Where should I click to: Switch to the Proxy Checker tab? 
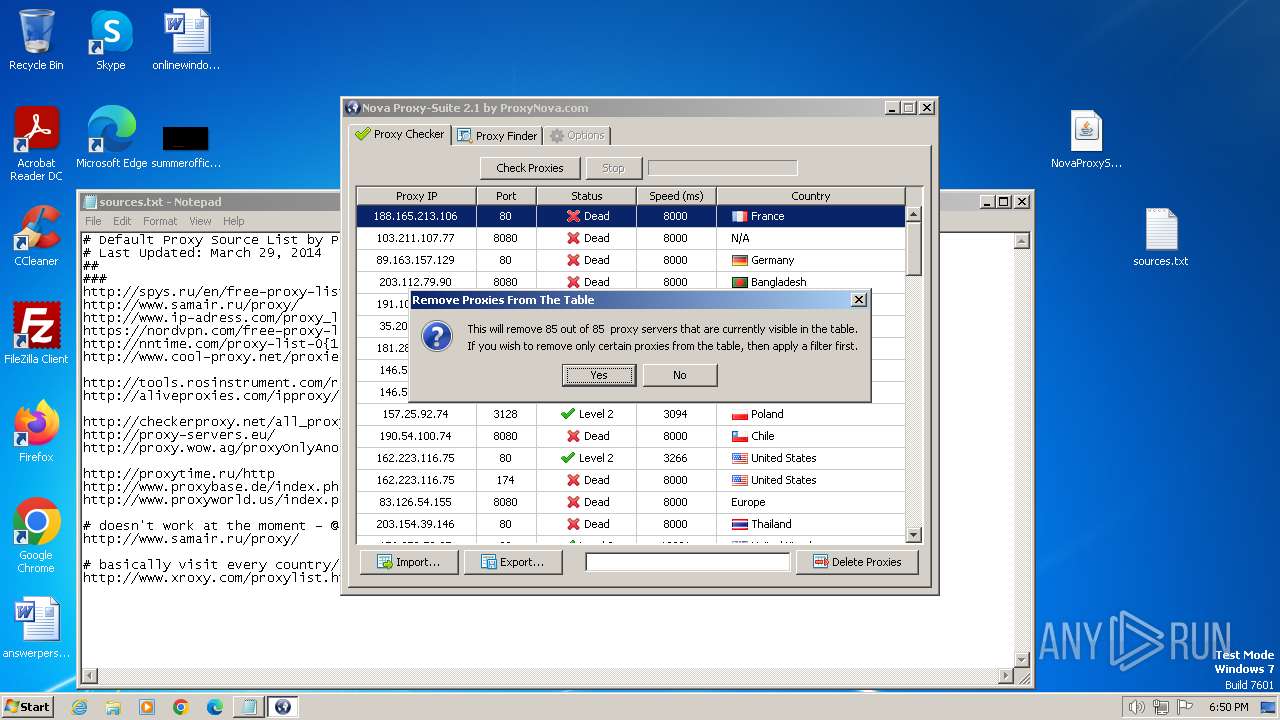[399, 134]
